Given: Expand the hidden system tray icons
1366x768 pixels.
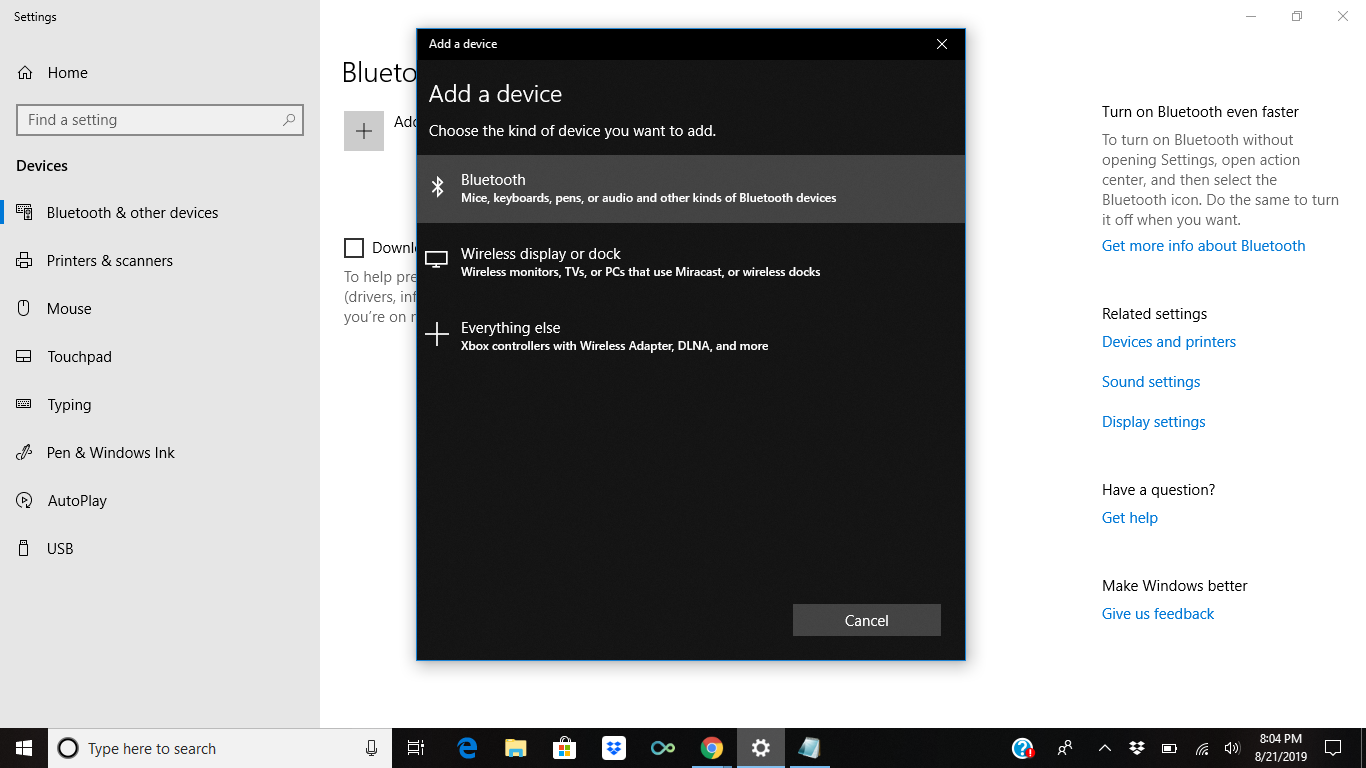Looking at the screenshot, I should (1104, 748).
